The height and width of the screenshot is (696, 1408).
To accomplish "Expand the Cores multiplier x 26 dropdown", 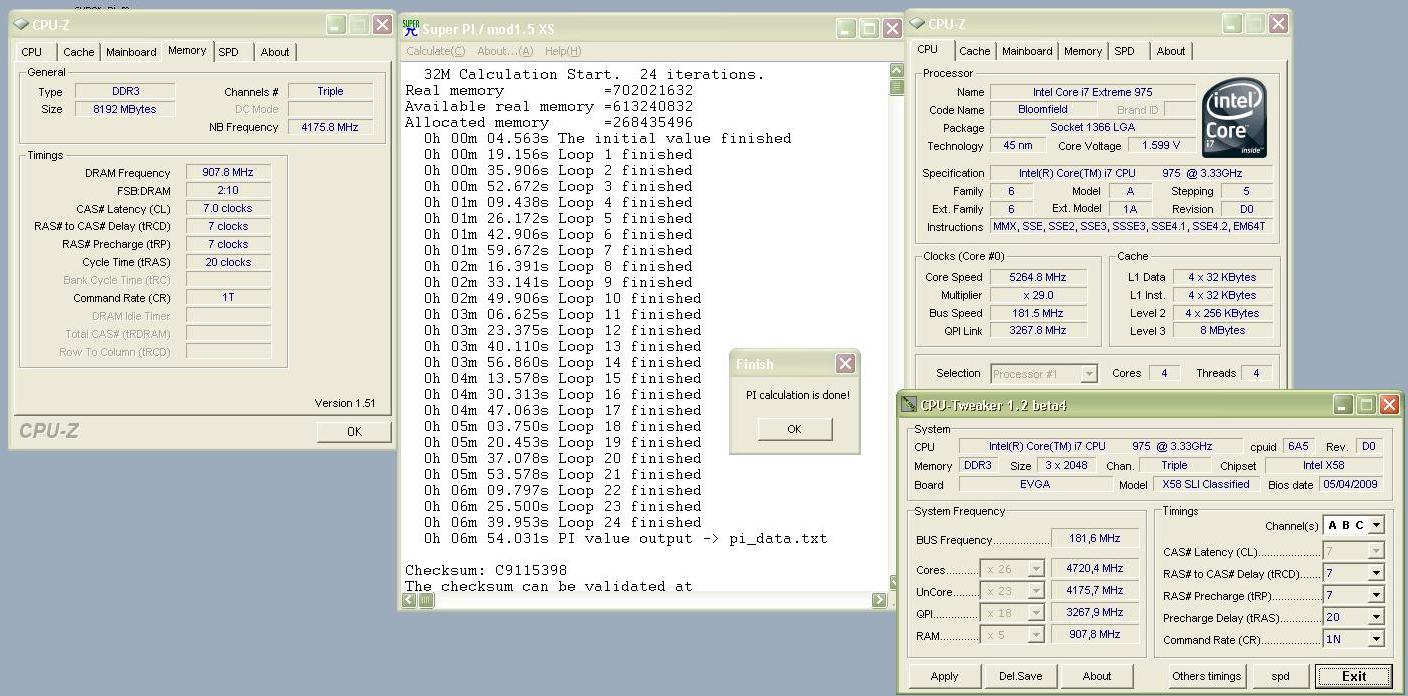I will pyautogui.click(x=1036, y=568).
